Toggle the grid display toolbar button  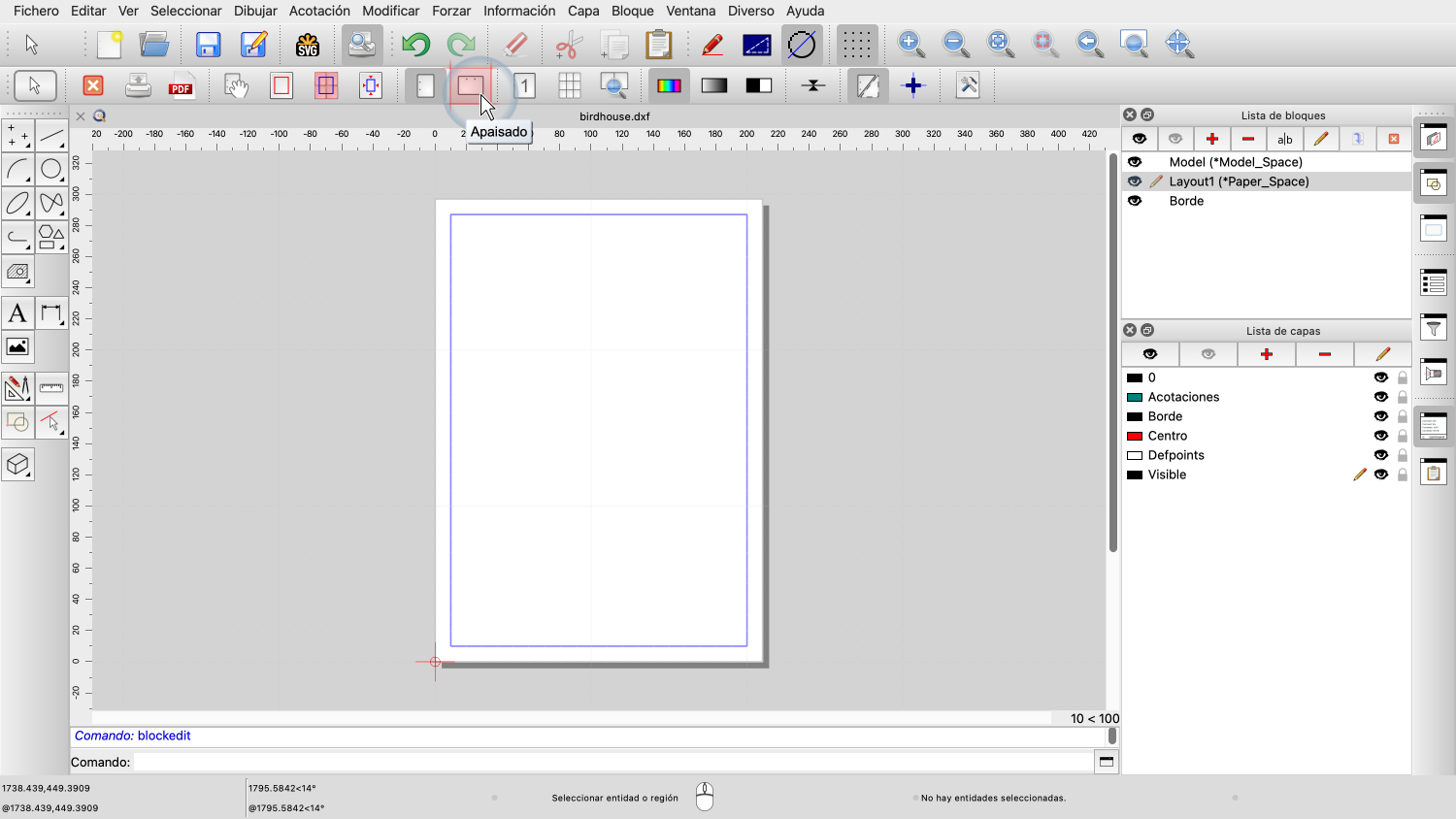855,45
